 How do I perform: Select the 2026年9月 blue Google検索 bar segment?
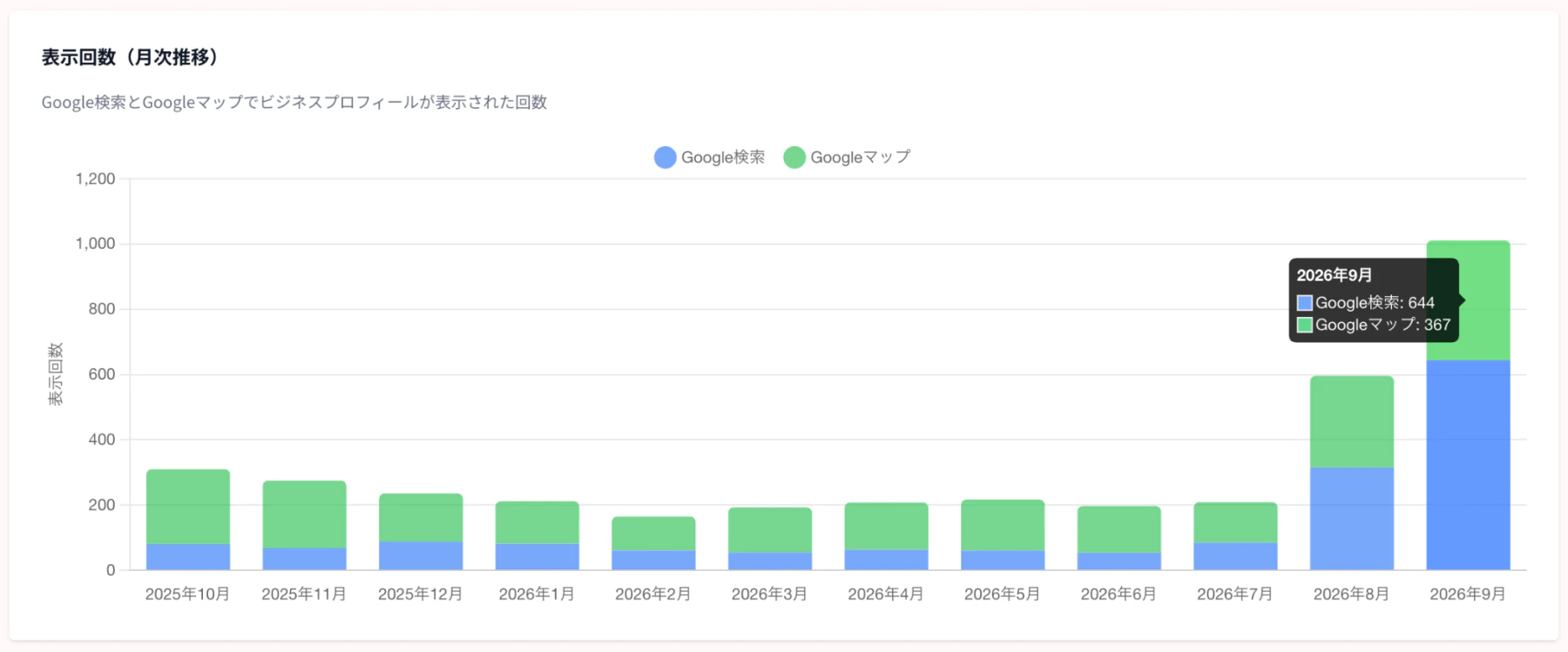click(x=1468, y=465)
